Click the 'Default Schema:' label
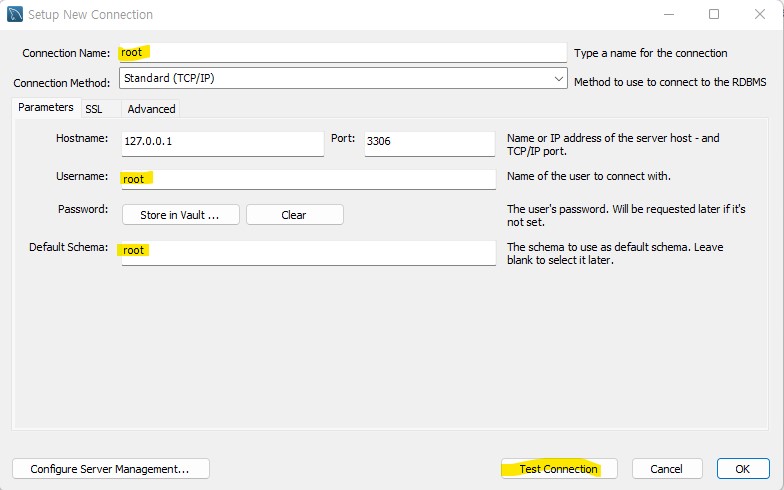This screenshot has width=784, height=490. pyautogui.click(x=68, y=247)
